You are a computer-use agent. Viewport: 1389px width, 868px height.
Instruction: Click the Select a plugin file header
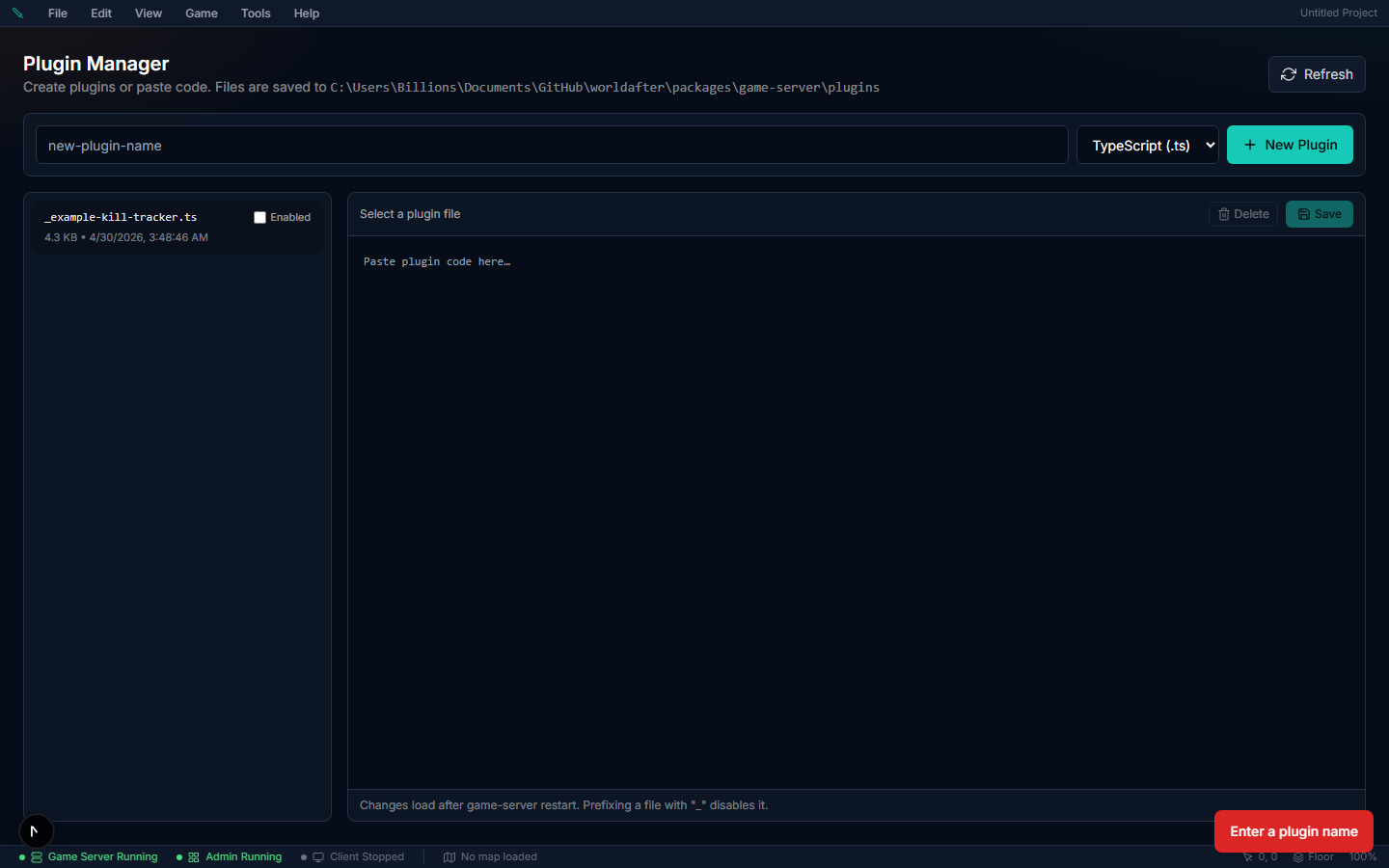(x=410, y=214)
